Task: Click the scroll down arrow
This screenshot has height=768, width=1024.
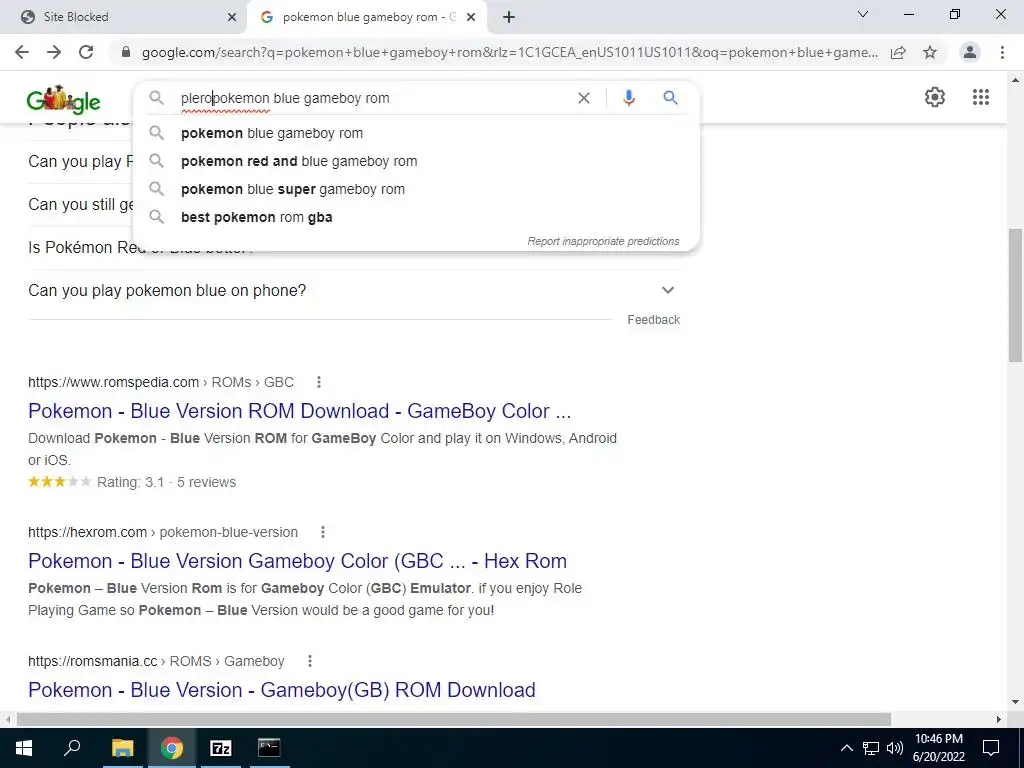Action: tap(1015, 703)
